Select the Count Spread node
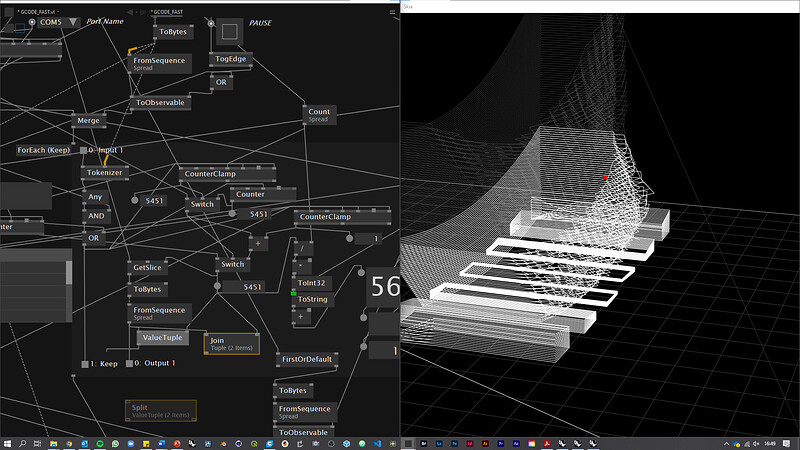 [x=319, y=115]
